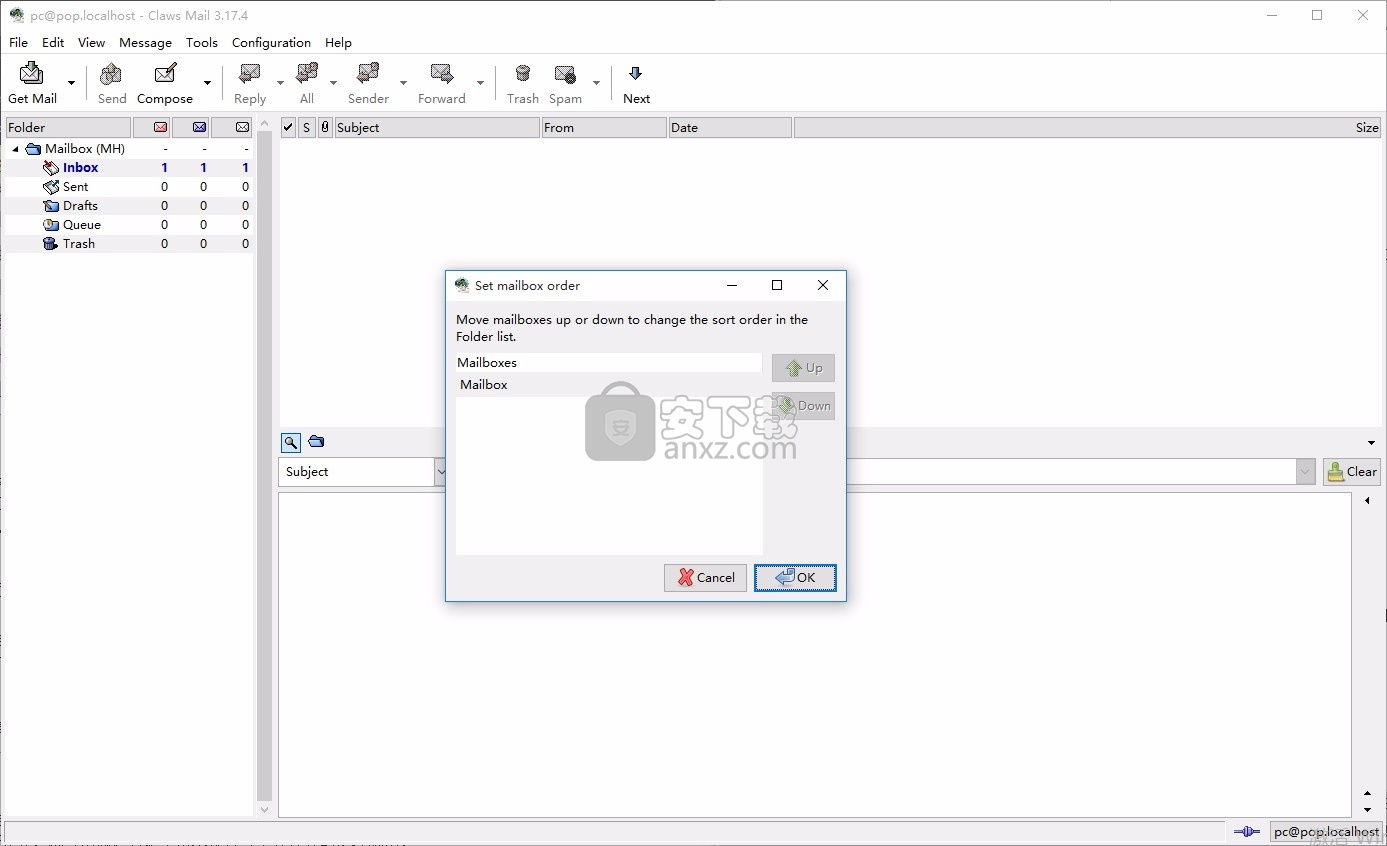Viewport: 1387px width, 846px height.
Task: Open Get Mail dropdown arrow
Action: 71,83
